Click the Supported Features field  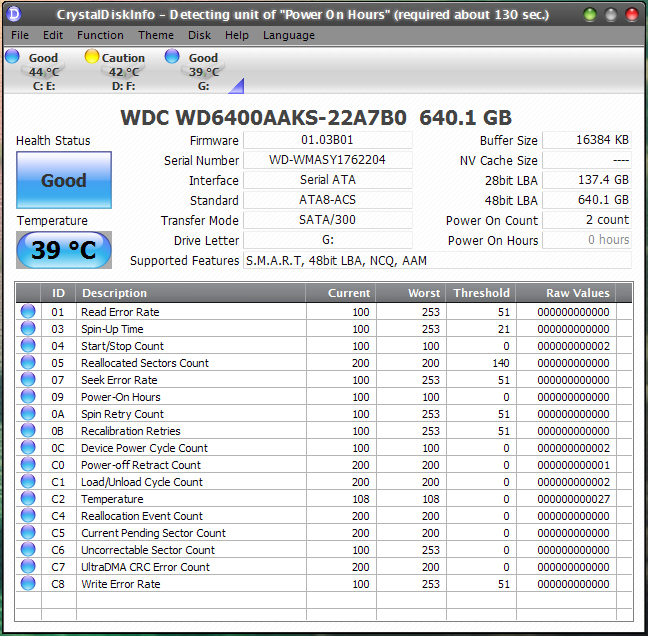[437, 260]
